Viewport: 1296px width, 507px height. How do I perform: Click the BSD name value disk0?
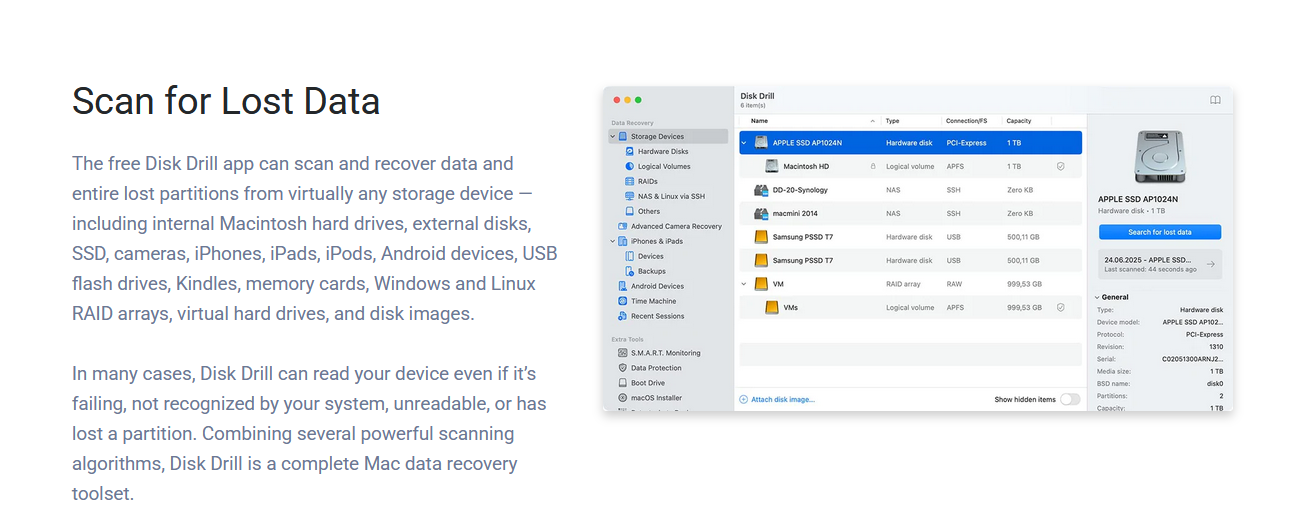pyautogui.click(x=1215, y=383)
